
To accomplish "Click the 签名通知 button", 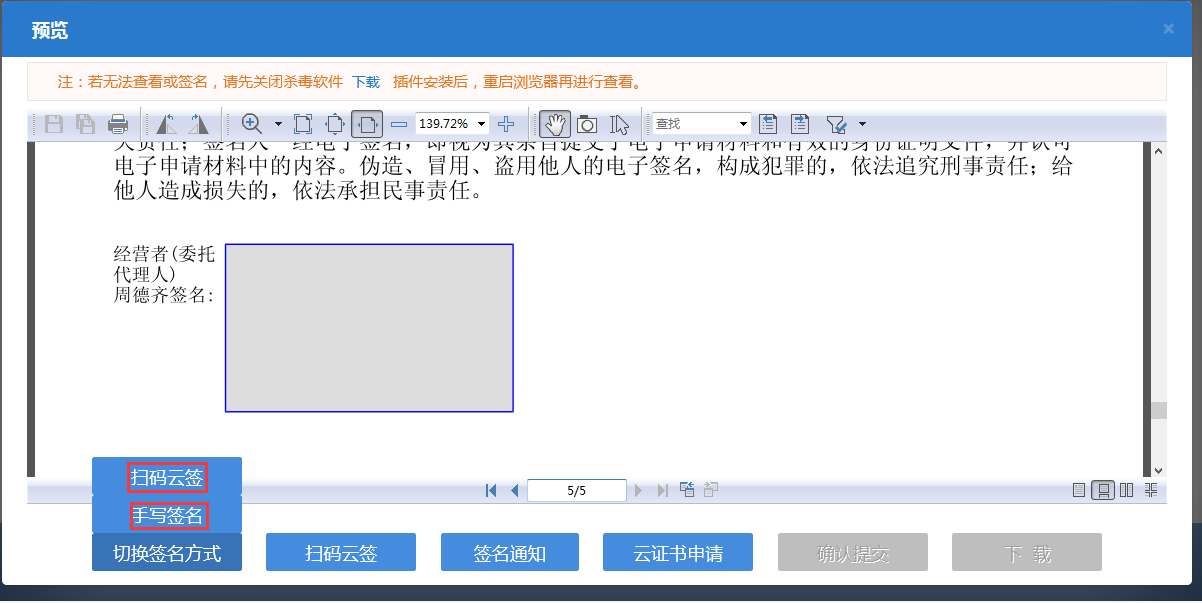I will point(509,551).
